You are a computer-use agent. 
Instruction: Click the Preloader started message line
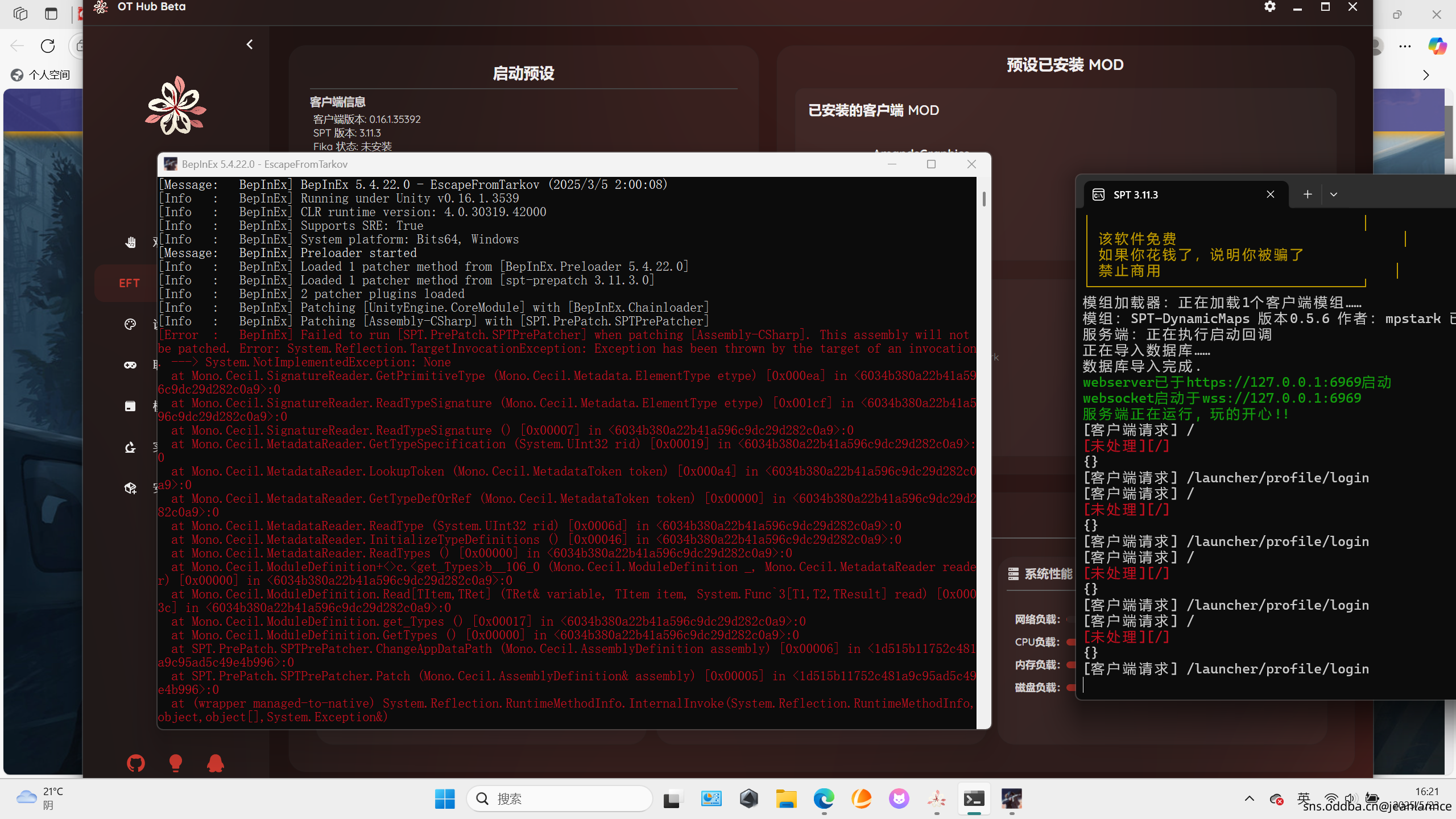288,253
